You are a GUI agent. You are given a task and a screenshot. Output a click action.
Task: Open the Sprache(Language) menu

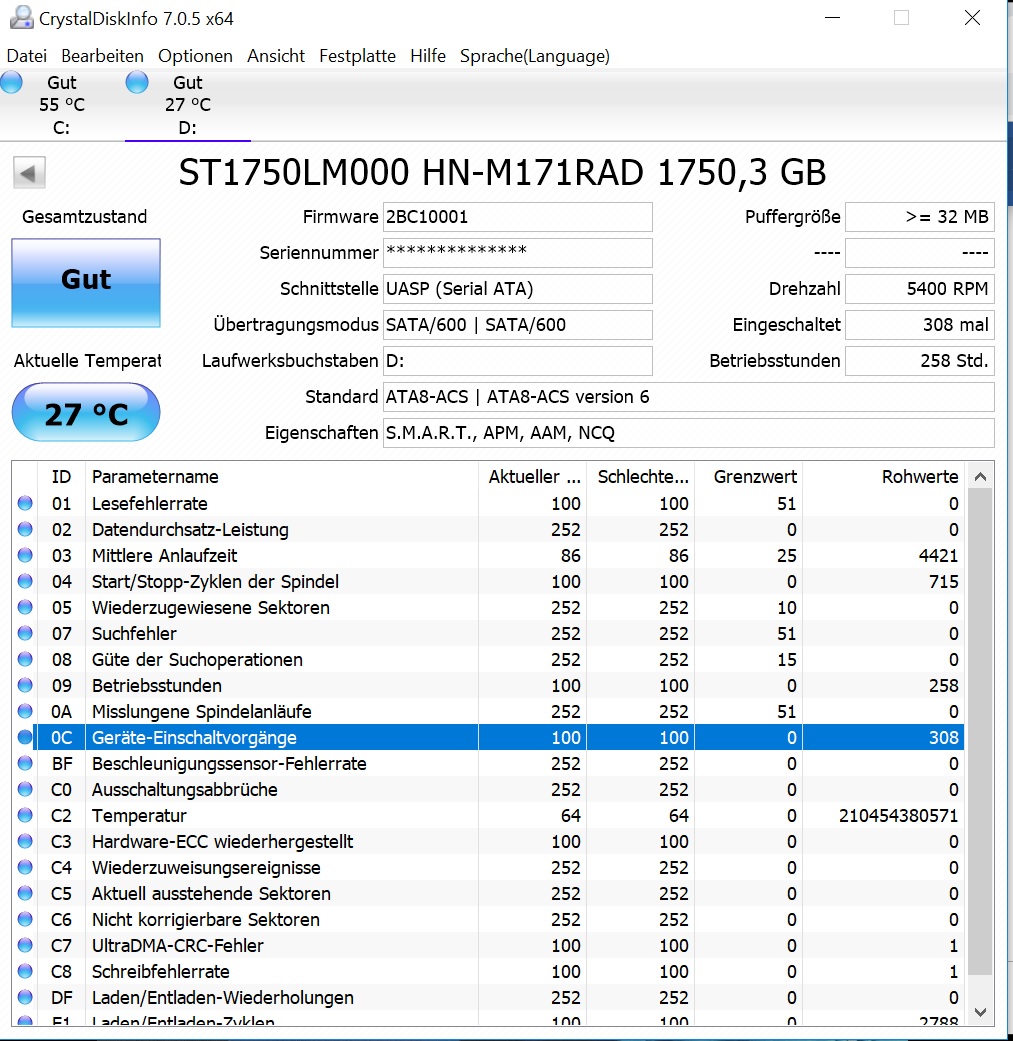[x=534, y=56]
